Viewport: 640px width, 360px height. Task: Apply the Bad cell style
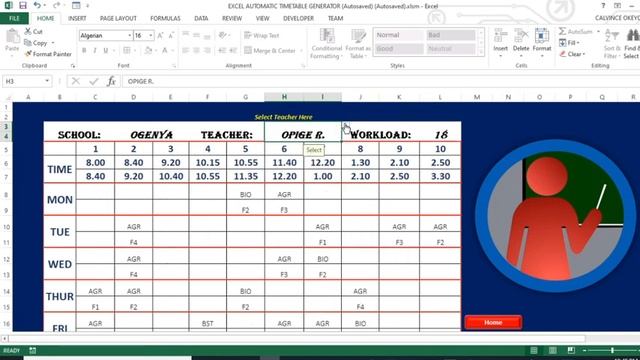451,35
